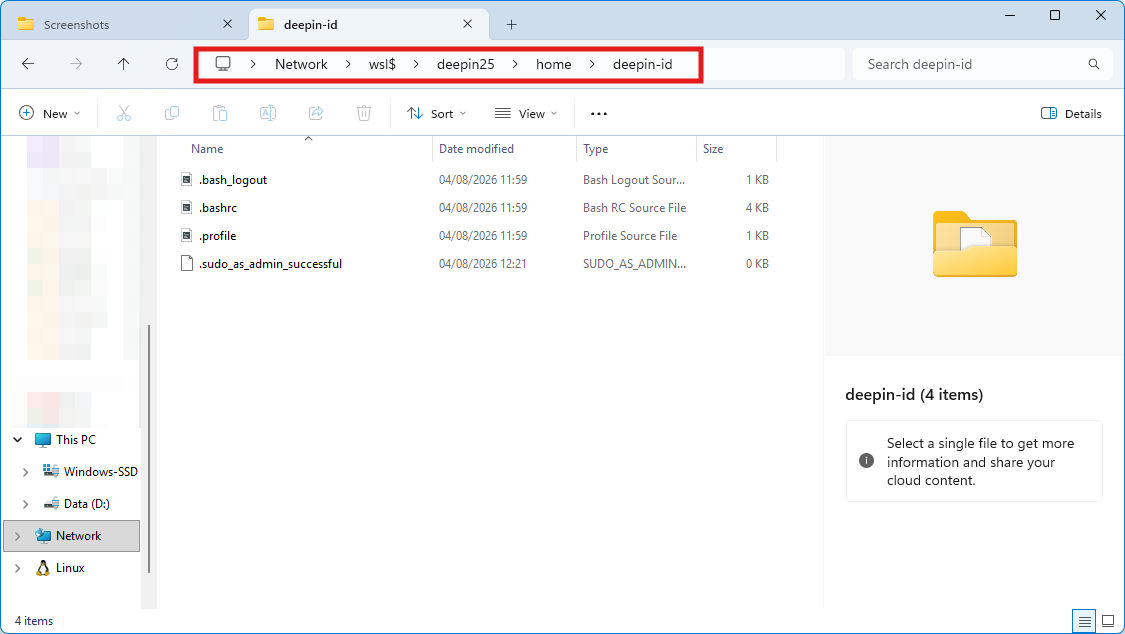
Task: Select This PC in navigation pane
Action: (76, 440)
